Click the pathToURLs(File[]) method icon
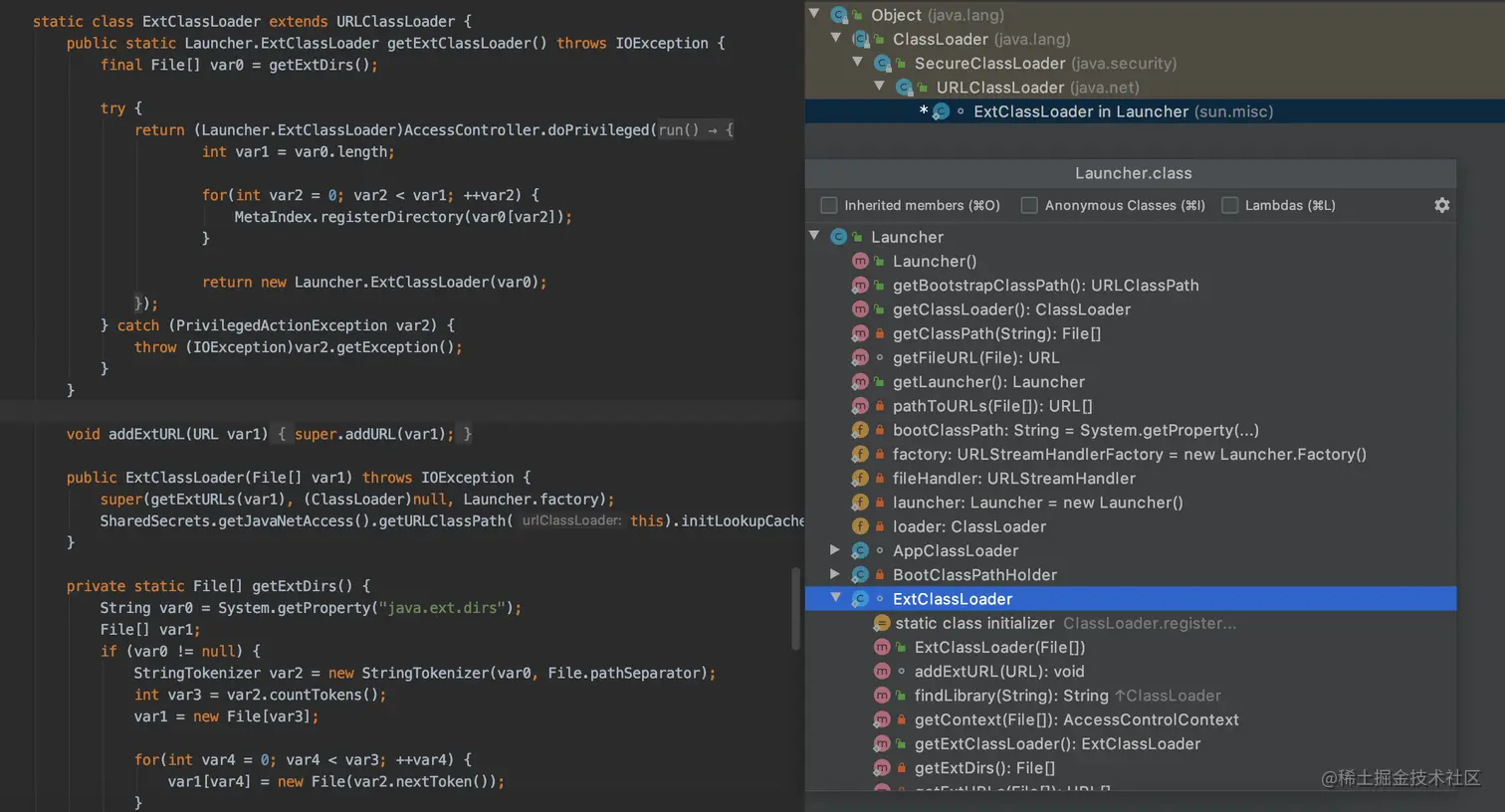 [x=860, y=406]
